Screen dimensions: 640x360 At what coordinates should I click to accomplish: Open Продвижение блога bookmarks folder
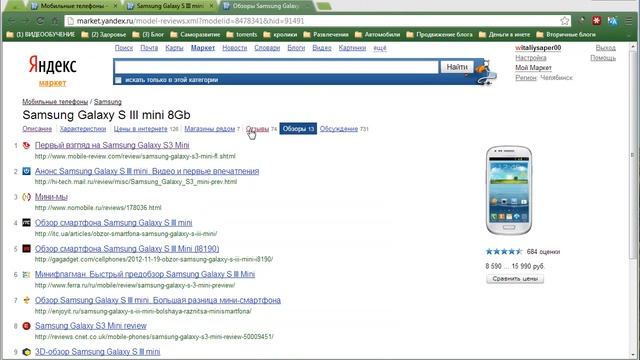tap(440, 35)
